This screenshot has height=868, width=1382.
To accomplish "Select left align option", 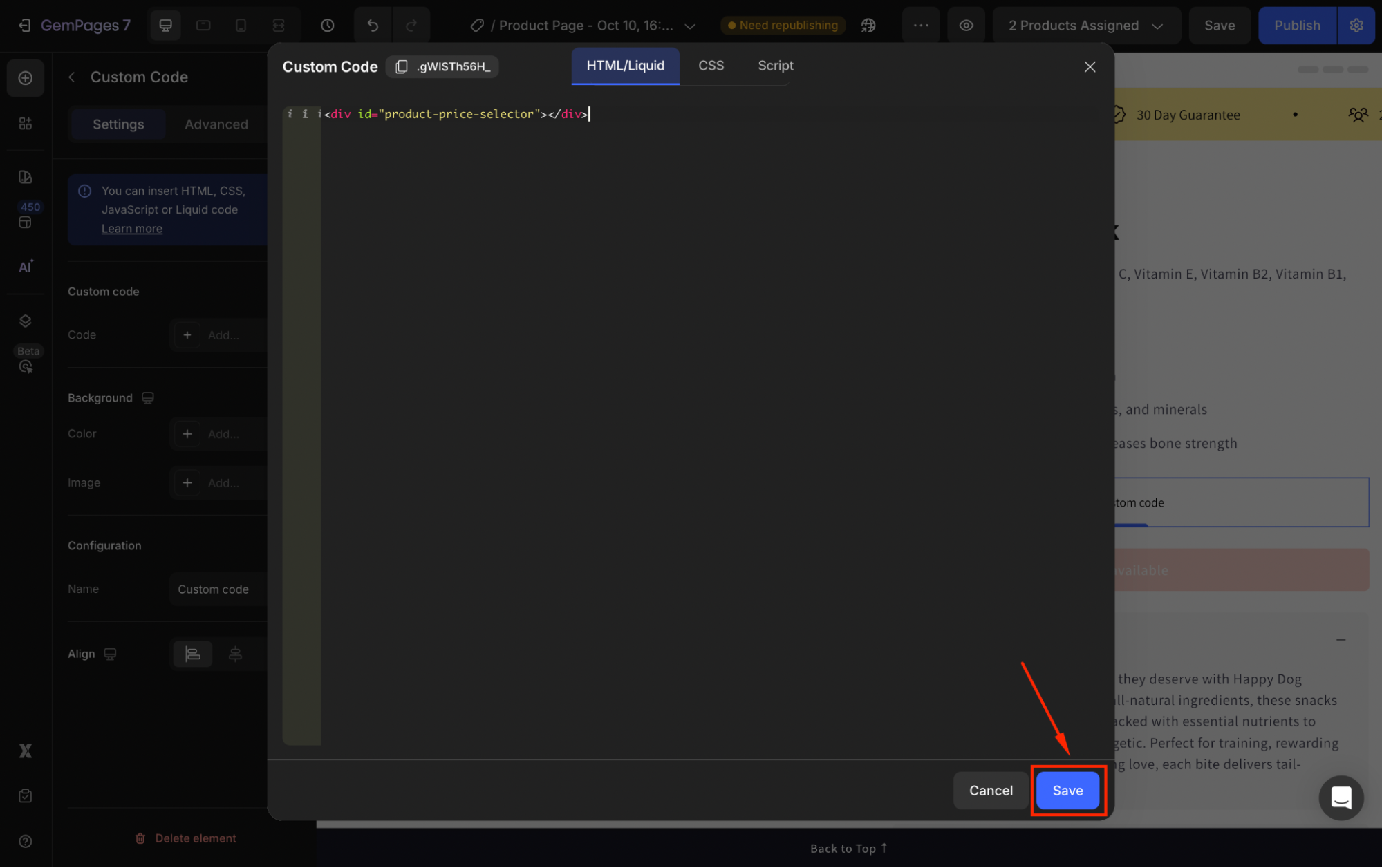I will (193, 654).
